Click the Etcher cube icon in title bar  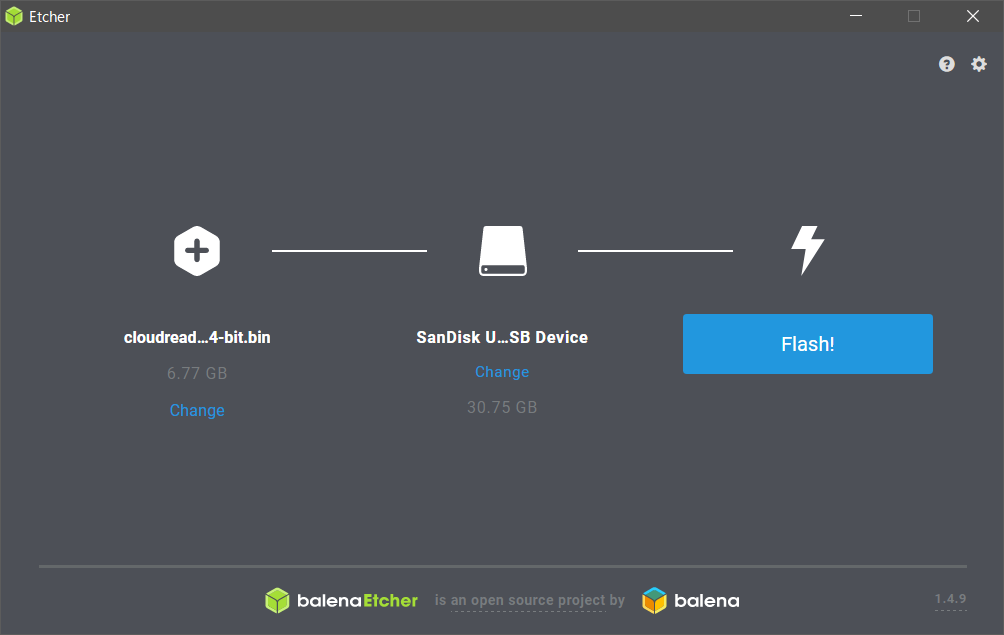pyautogui.click(x=14, y=17)
